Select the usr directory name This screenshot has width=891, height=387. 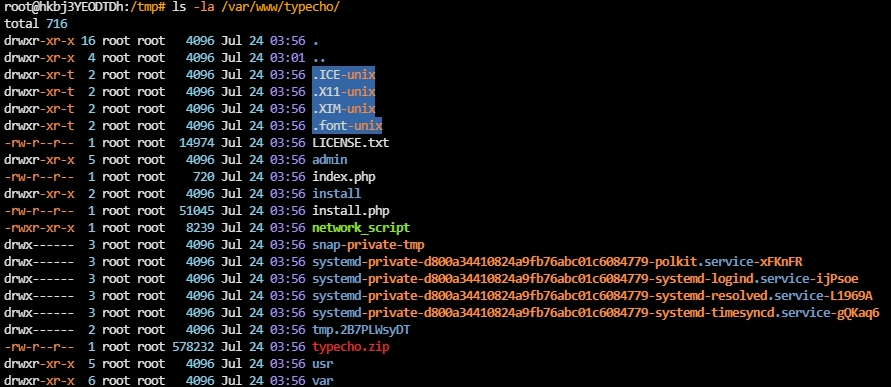323,364
